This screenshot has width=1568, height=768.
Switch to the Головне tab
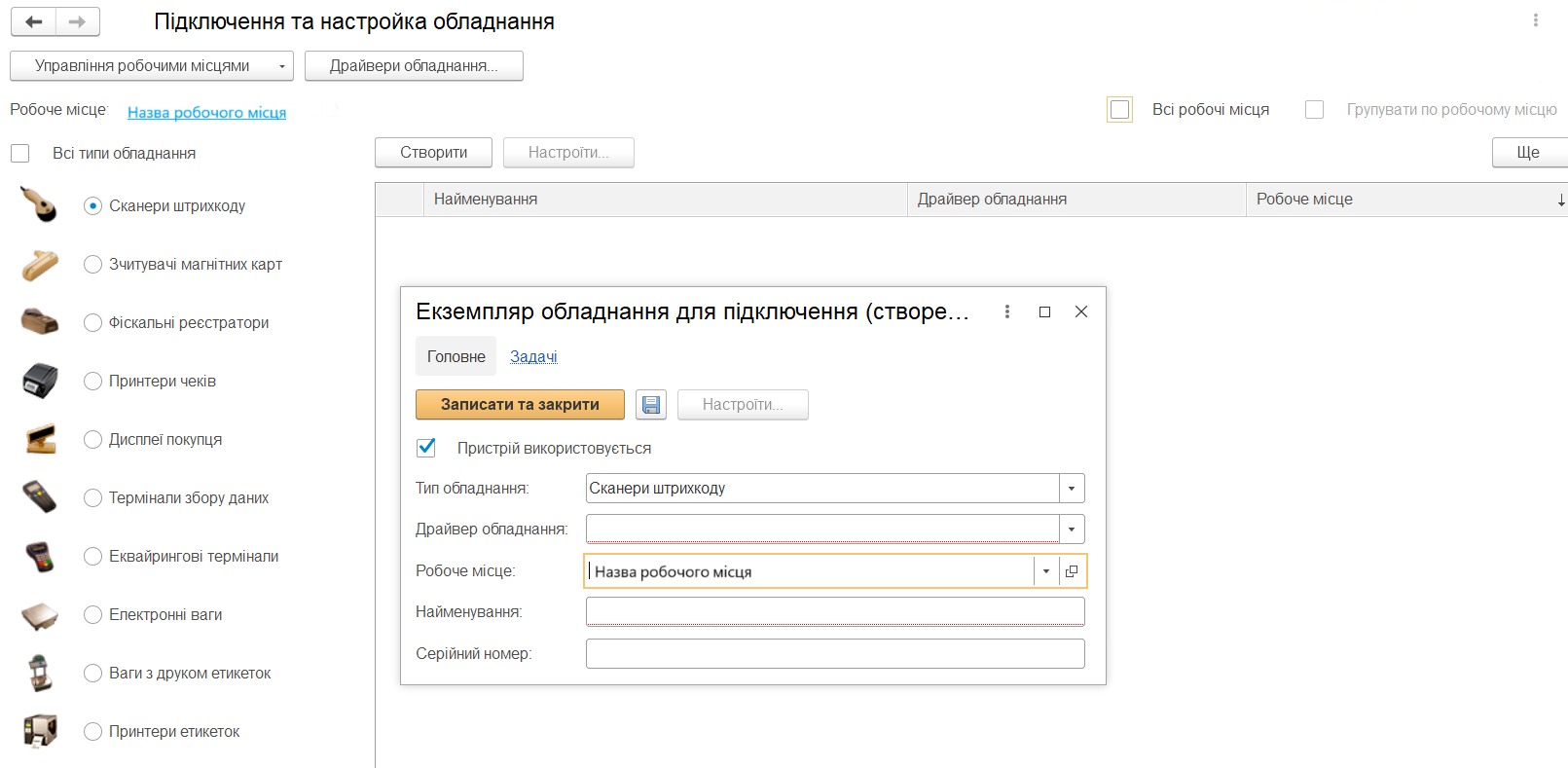pyautogui.click(x=456, y=356)
